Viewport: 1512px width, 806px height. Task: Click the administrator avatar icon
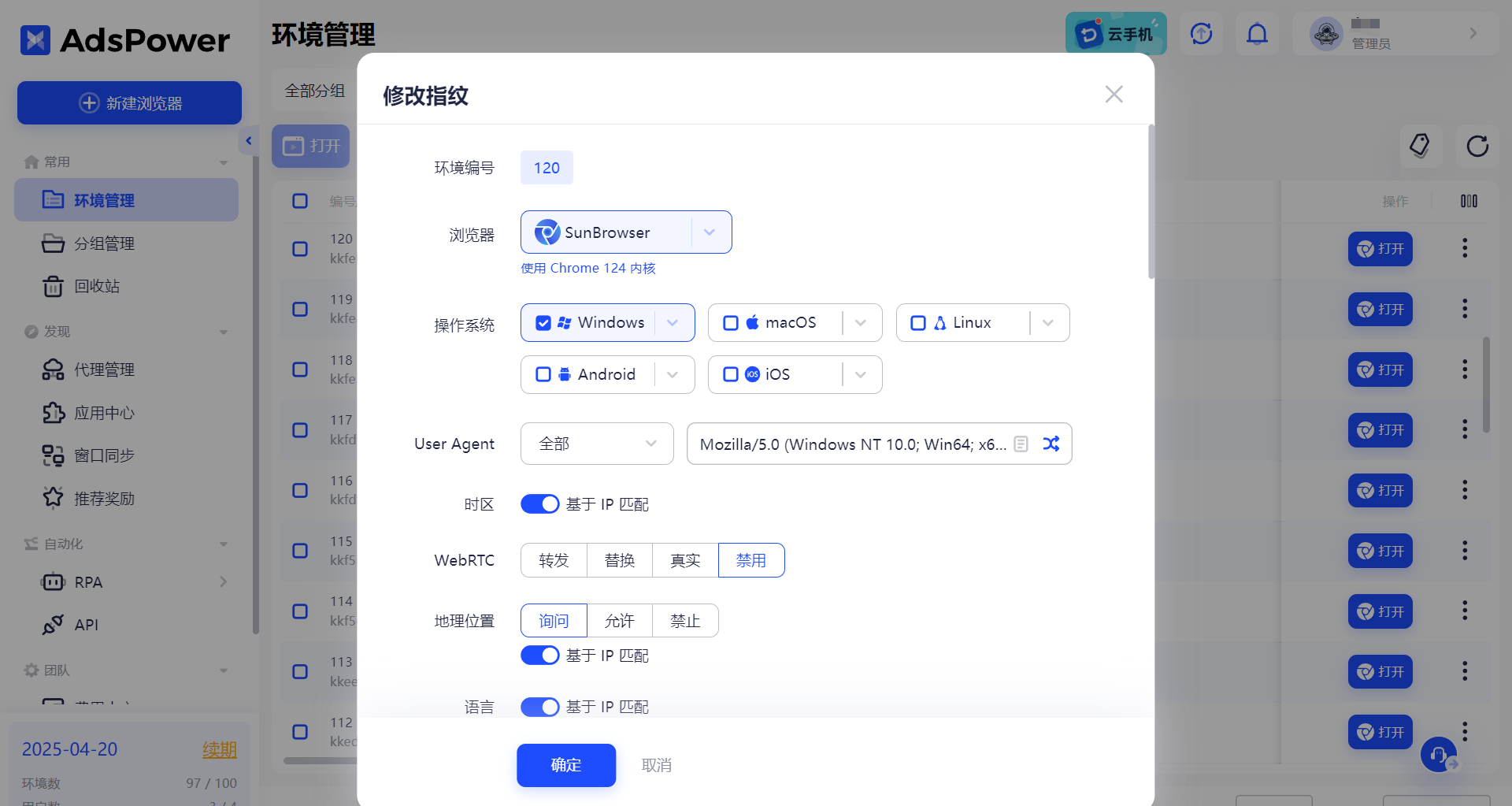point(1326,34)
